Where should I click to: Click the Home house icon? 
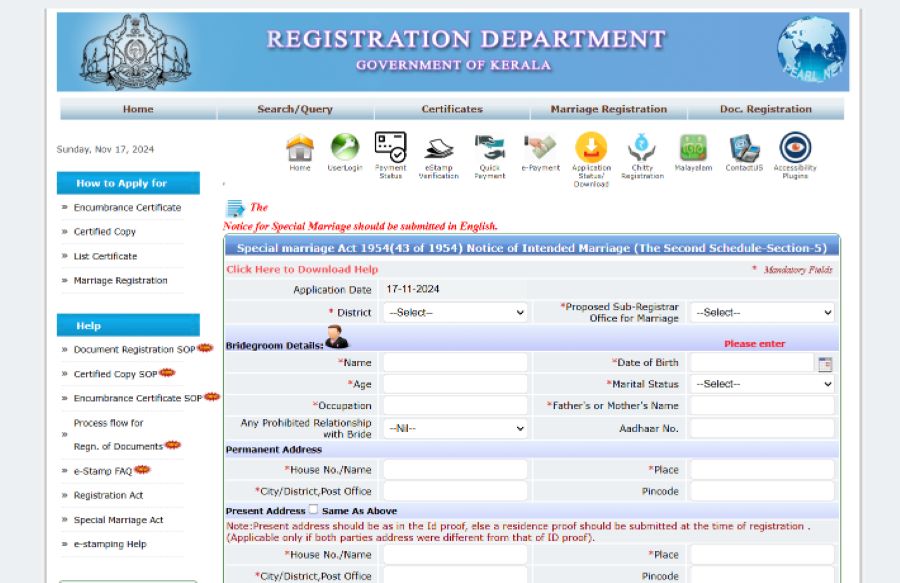300,147
